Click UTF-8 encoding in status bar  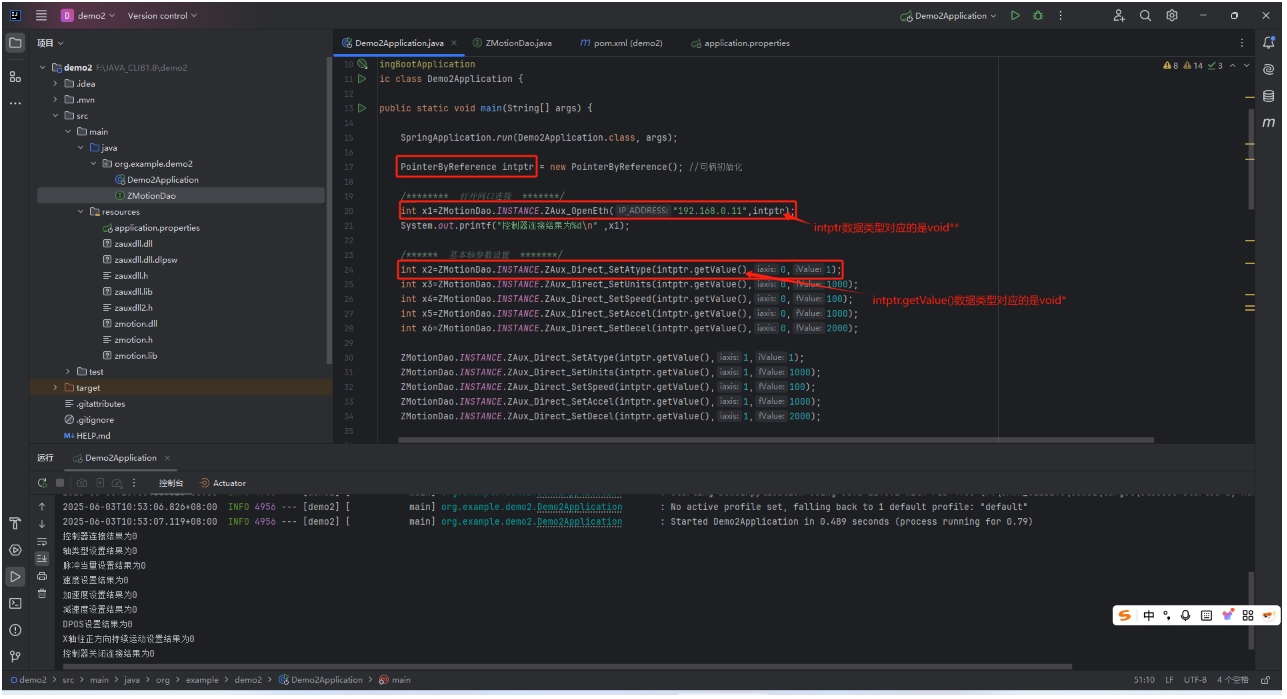[1197, 680]
